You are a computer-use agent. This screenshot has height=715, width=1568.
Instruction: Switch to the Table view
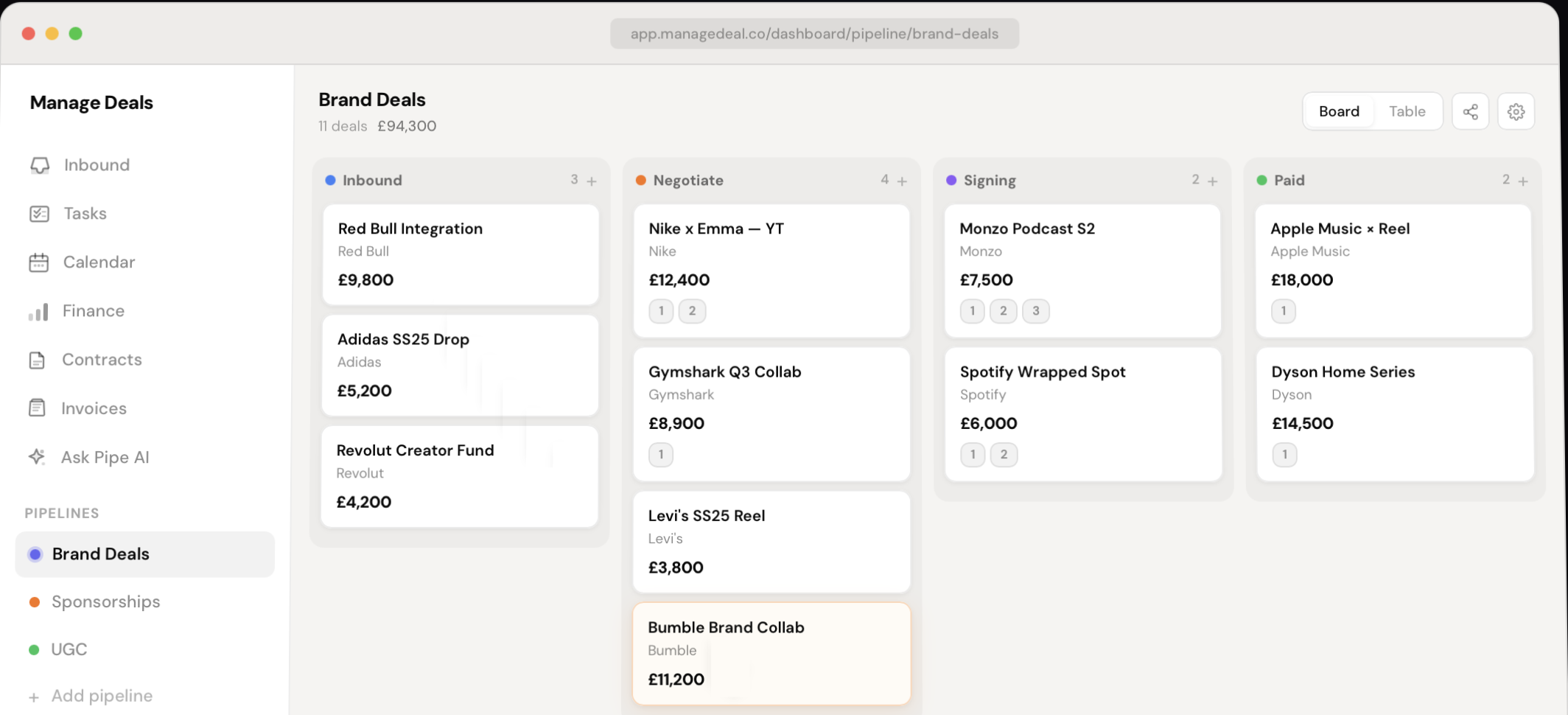pyautogui.click(x=1407, y=111)
